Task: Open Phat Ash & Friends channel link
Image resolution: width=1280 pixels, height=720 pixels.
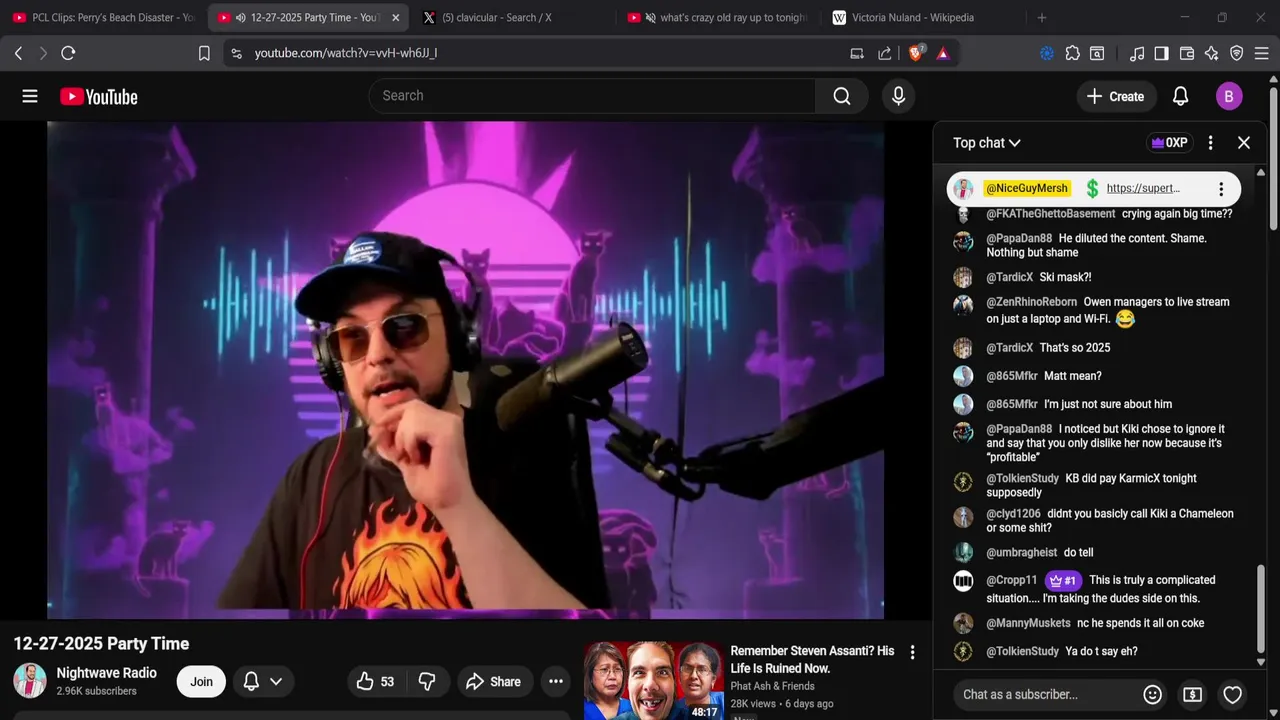Action: (x=772, y=686)
